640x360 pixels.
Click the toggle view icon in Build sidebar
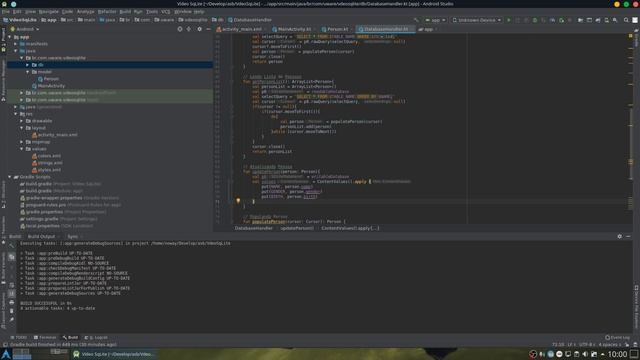[x=11, y=257]
